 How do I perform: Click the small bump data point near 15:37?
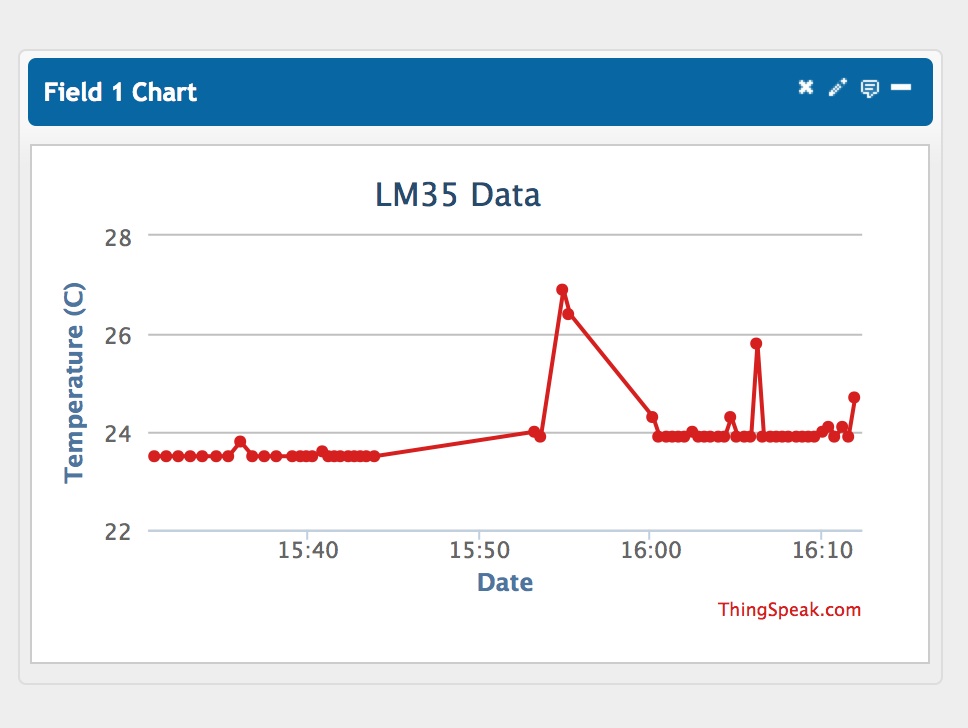[240, 440]
